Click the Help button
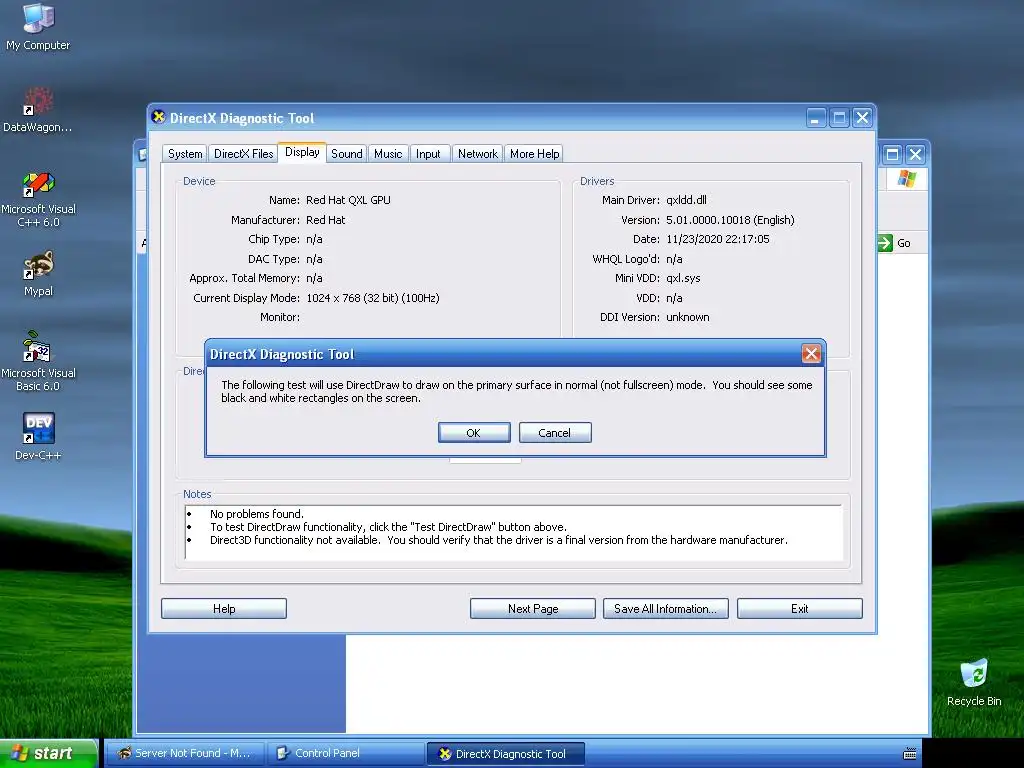 click(x=224, y=609)
